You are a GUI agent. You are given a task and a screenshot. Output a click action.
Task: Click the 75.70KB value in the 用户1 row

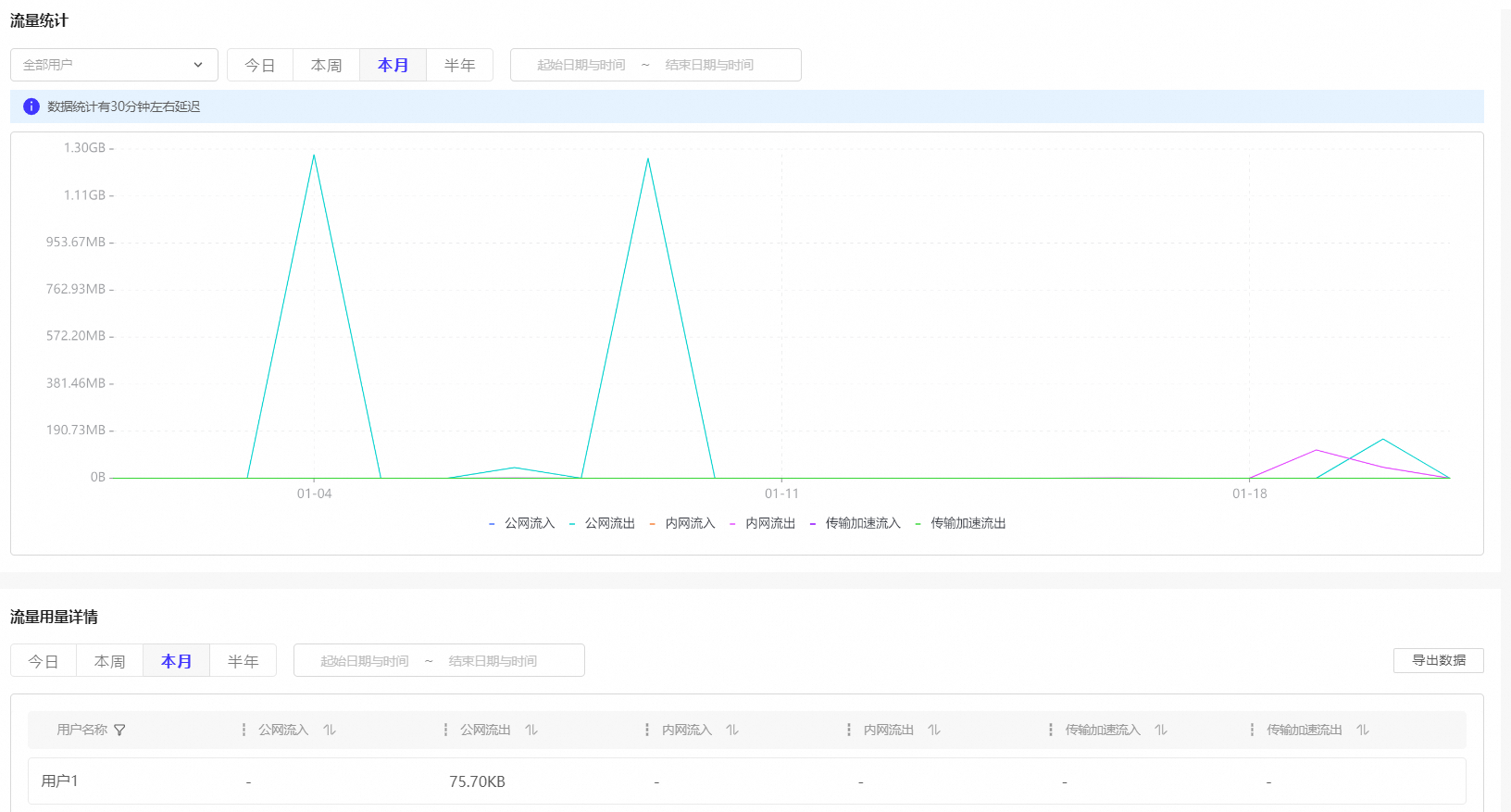(477, 781)
